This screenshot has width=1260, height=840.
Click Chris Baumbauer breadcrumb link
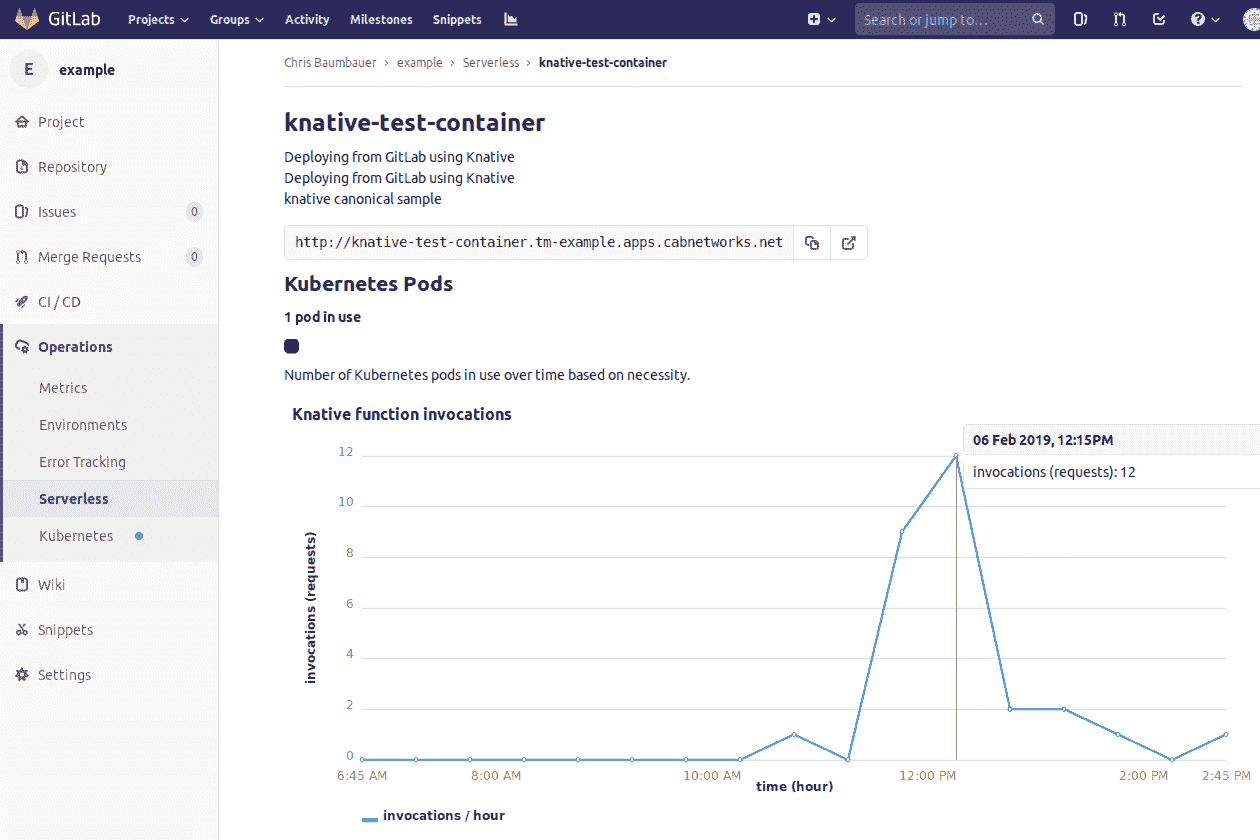(330, 62)
